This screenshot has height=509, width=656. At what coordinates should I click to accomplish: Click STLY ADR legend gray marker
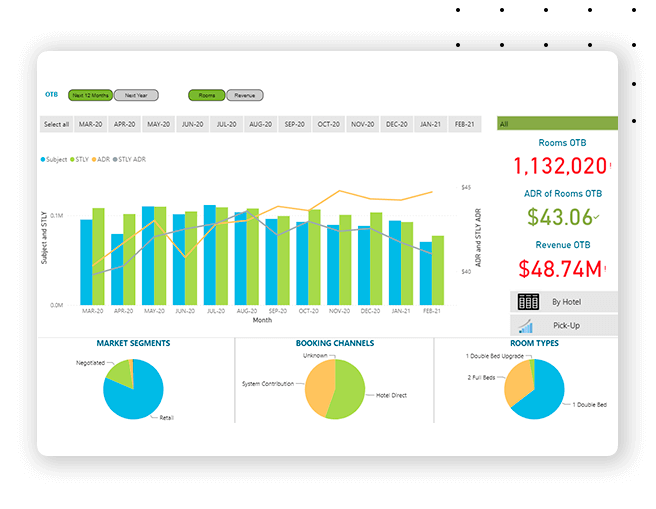click(115, 159)
